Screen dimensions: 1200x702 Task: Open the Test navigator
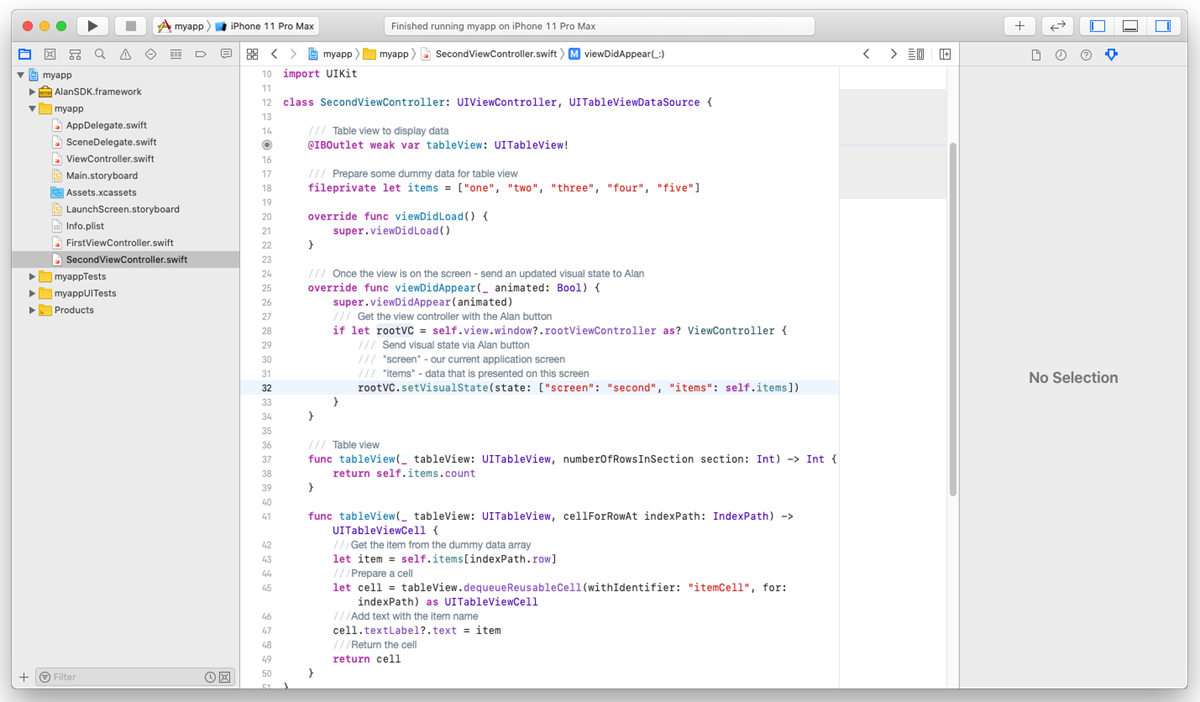pos(151,53)
